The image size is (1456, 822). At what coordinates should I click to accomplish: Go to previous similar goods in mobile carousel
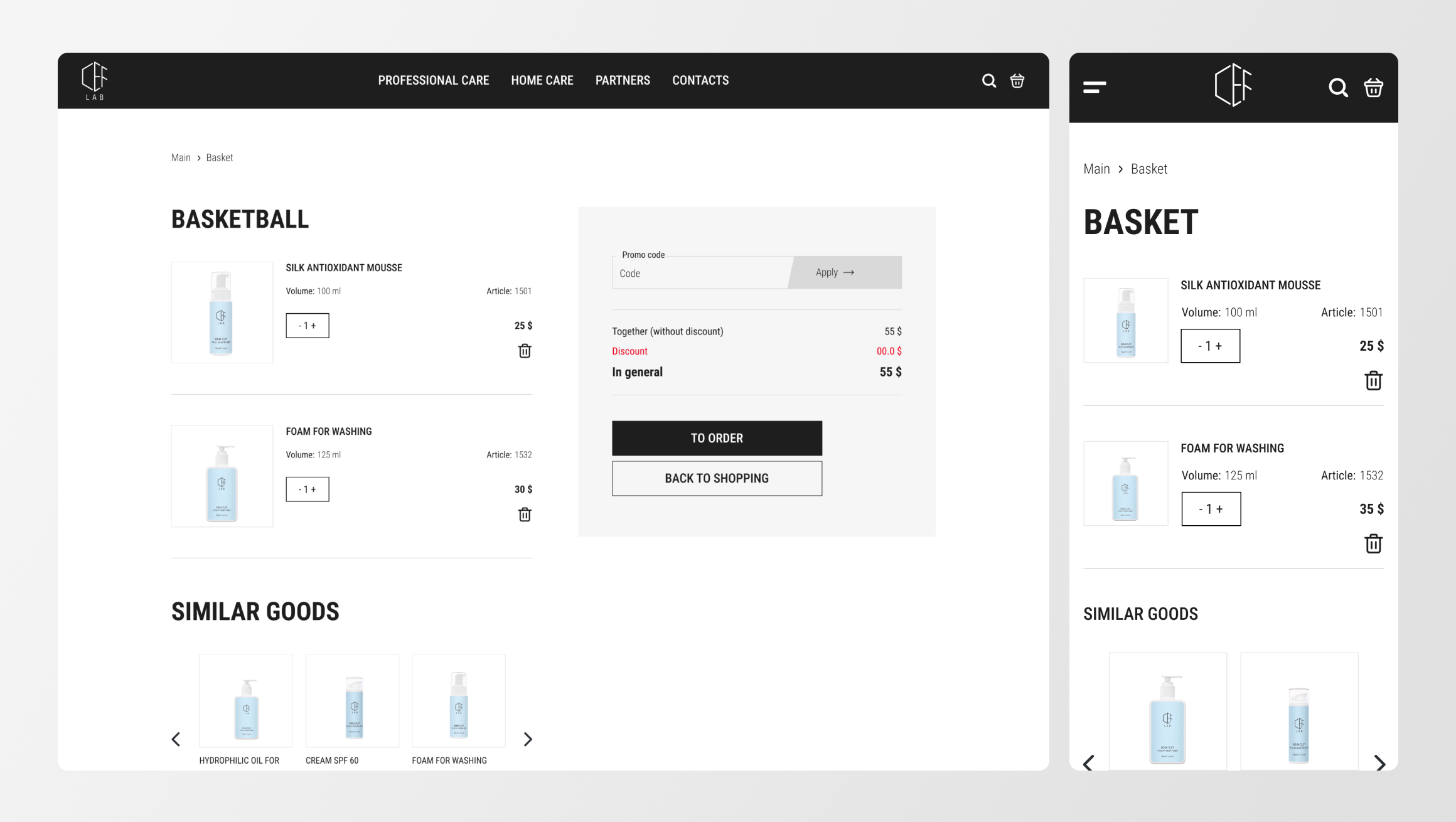[1089, 763]
